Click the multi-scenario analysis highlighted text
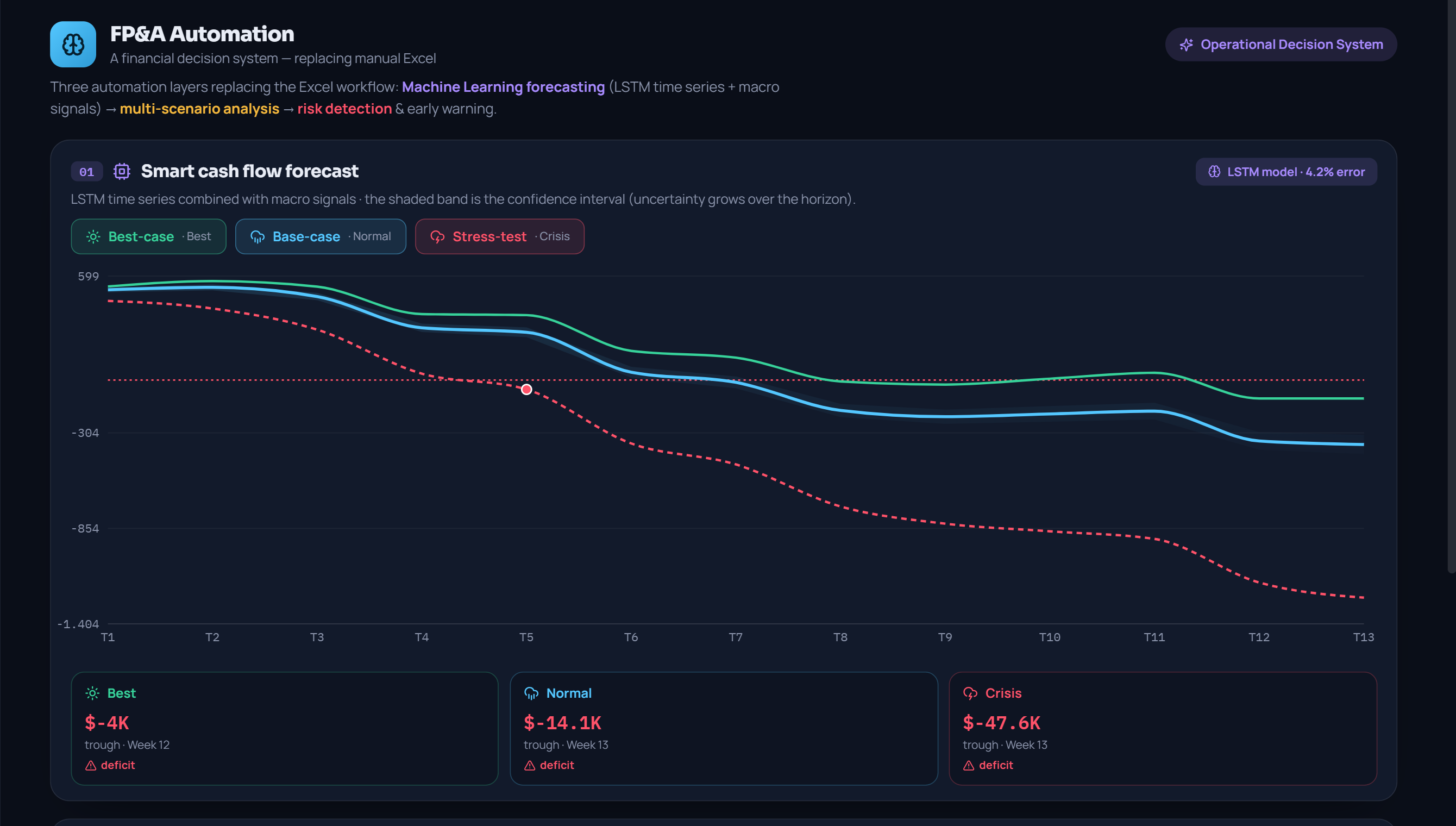This screenshot has width=1456, height=826. (x=199, y=108)
